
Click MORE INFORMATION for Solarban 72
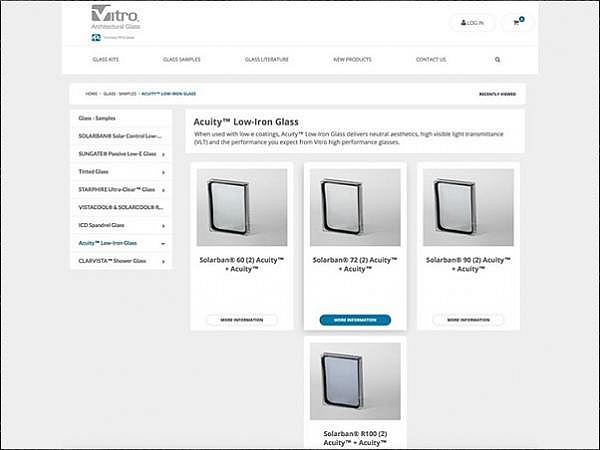click(x=355, y=320)
